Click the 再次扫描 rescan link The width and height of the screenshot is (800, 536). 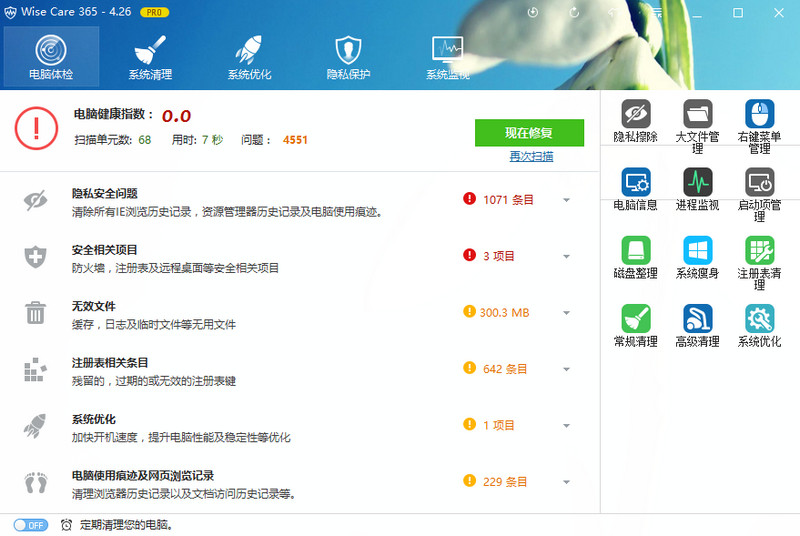(x=531, y=157)
